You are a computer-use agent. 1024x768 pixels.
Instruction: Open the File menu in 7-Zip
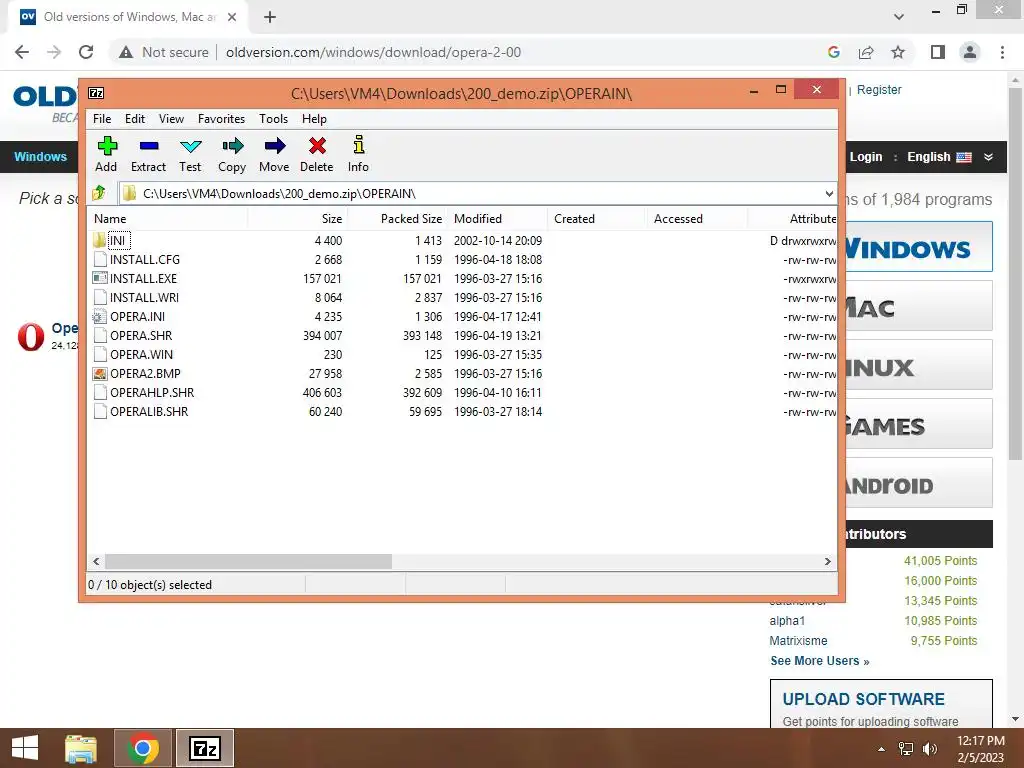[x=102, y=119]
